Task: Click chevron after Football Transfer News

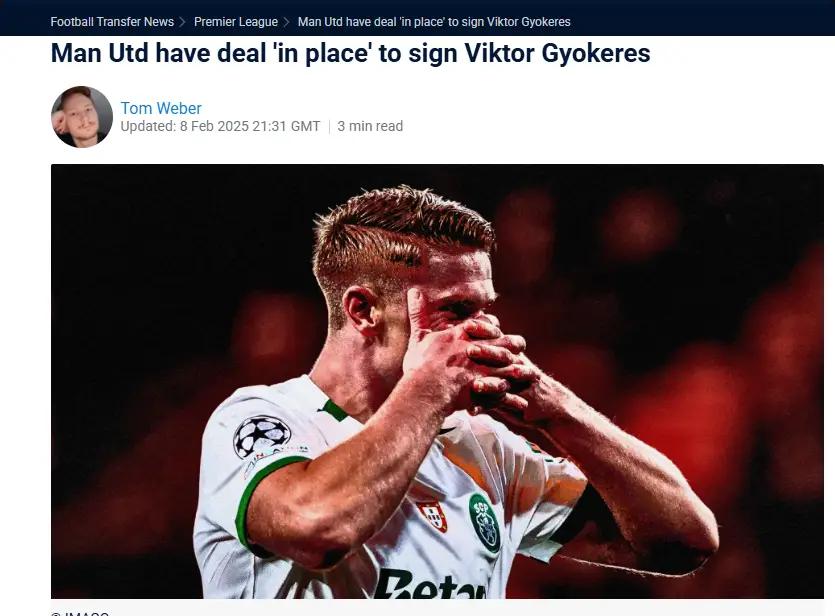Action: (x=183, y=22)
